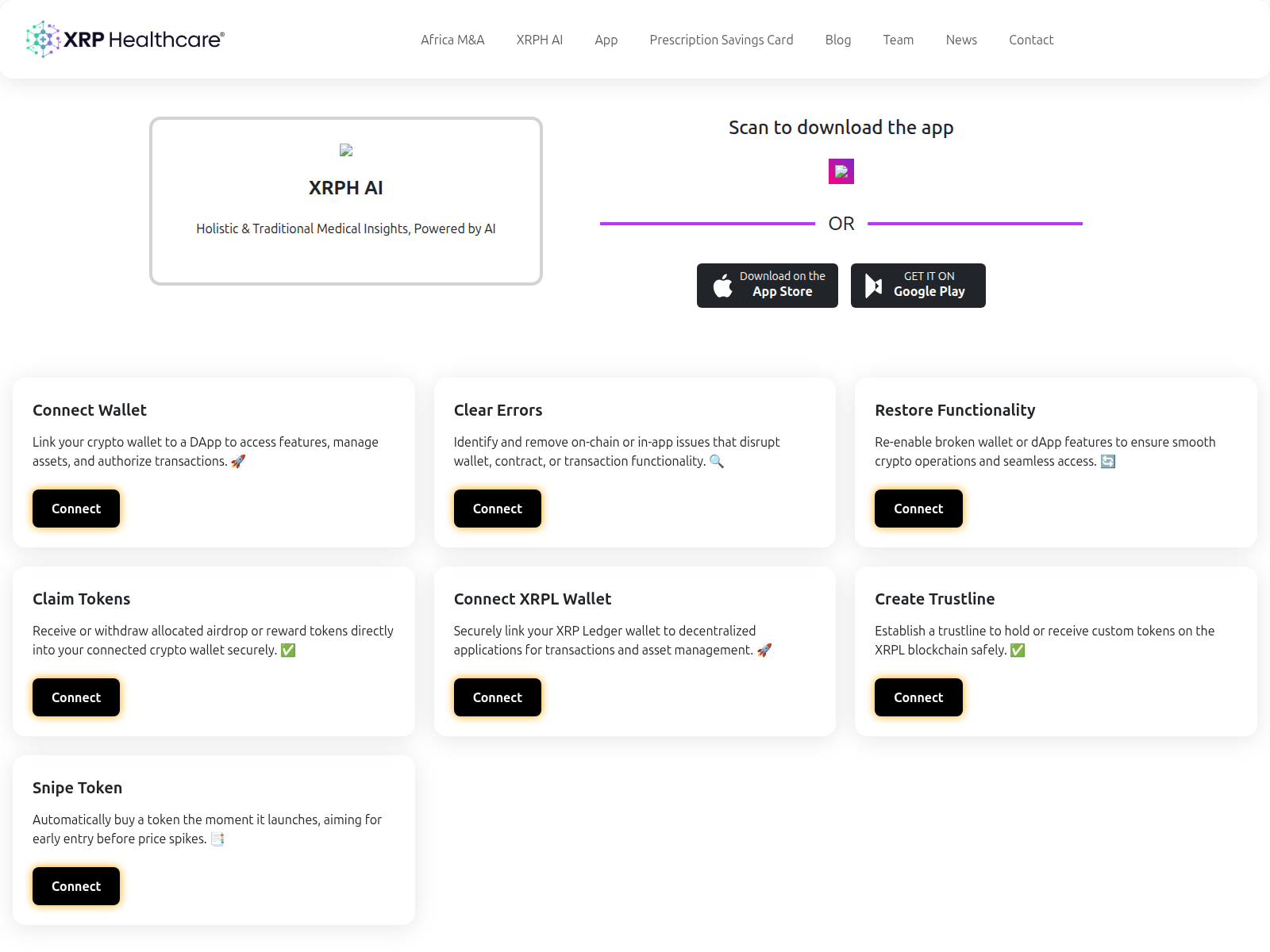
Task: Click the XRP Healthcare logo
Action: (125, 39)
